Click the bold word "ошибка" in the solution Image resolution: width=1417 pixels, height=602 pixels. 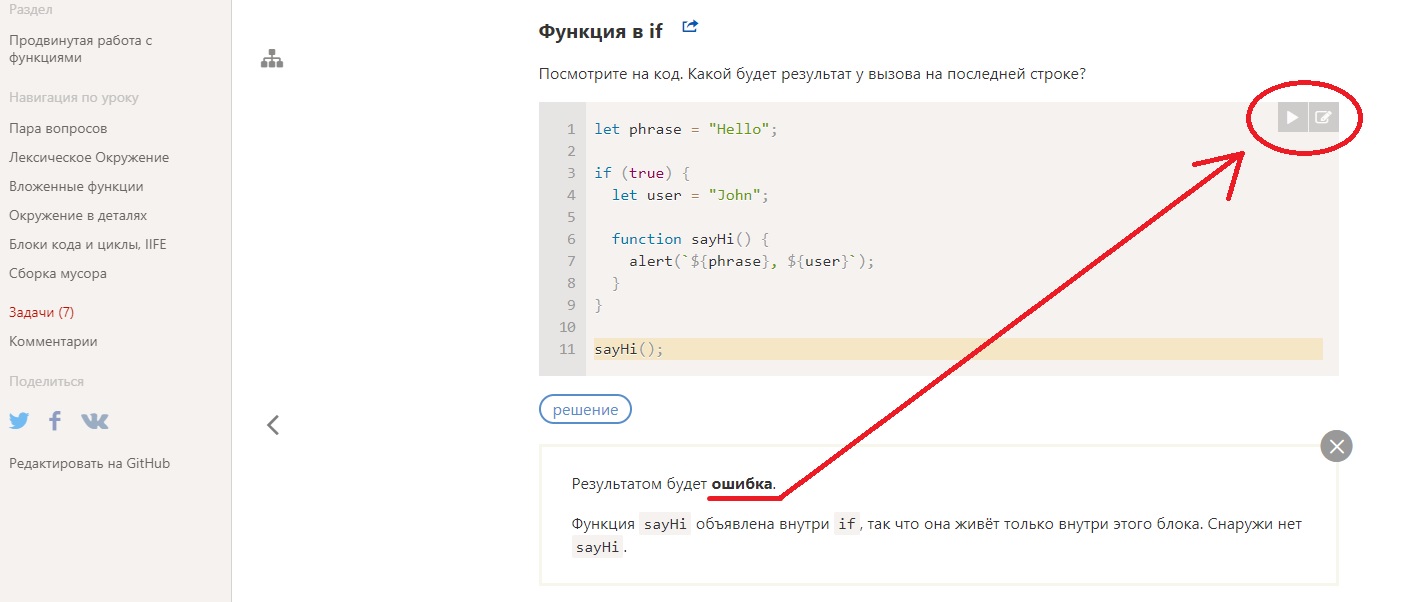742,484
